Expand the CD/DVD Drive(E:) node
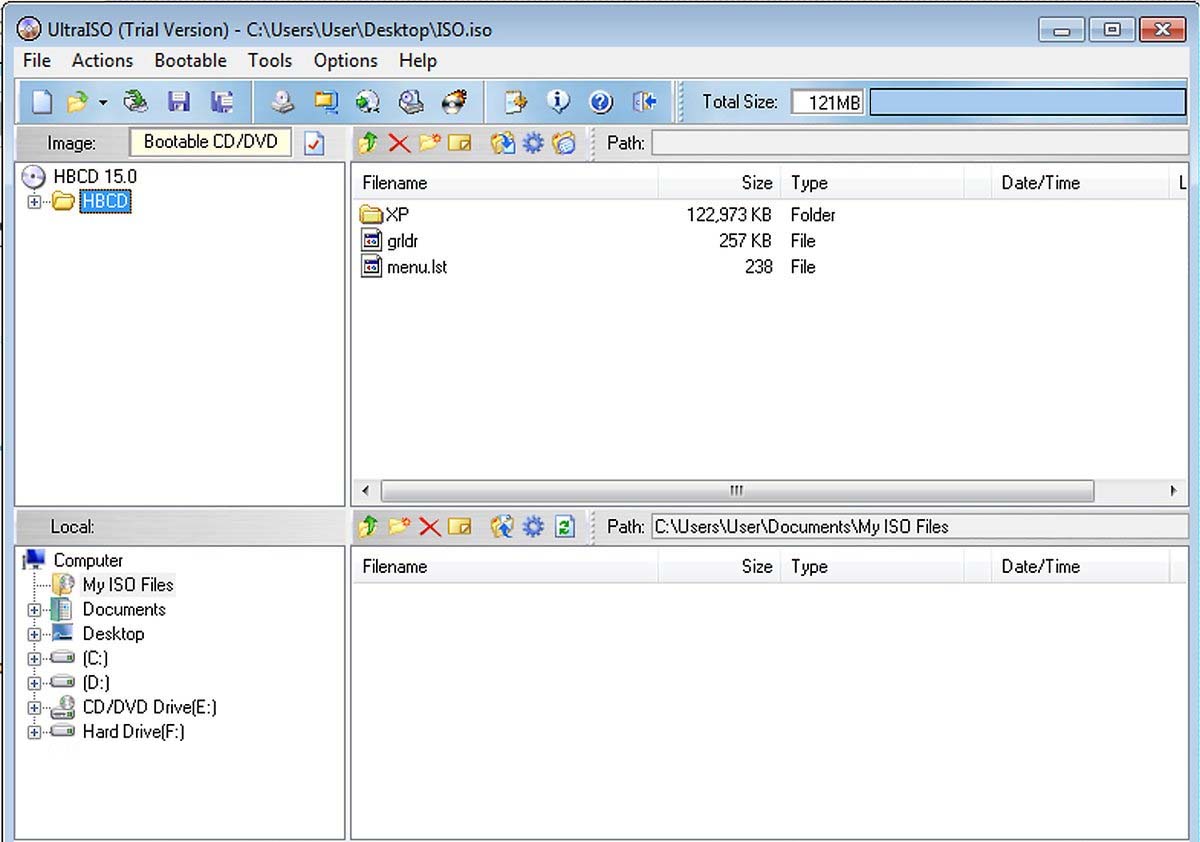The image size is (1200, 842). click(x=35, y=708)
